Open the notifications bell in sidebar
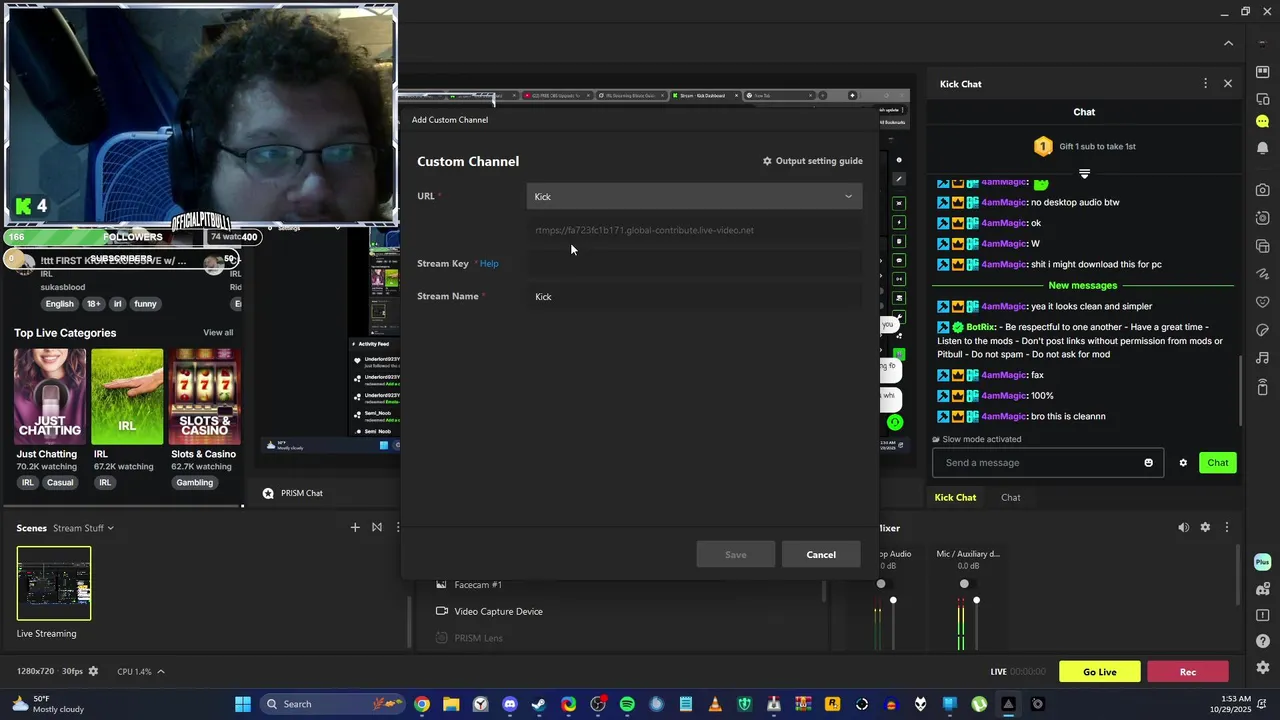The width and height of the screenshot is (1280, 720). pyautogui.click(x=1262, y=148)
